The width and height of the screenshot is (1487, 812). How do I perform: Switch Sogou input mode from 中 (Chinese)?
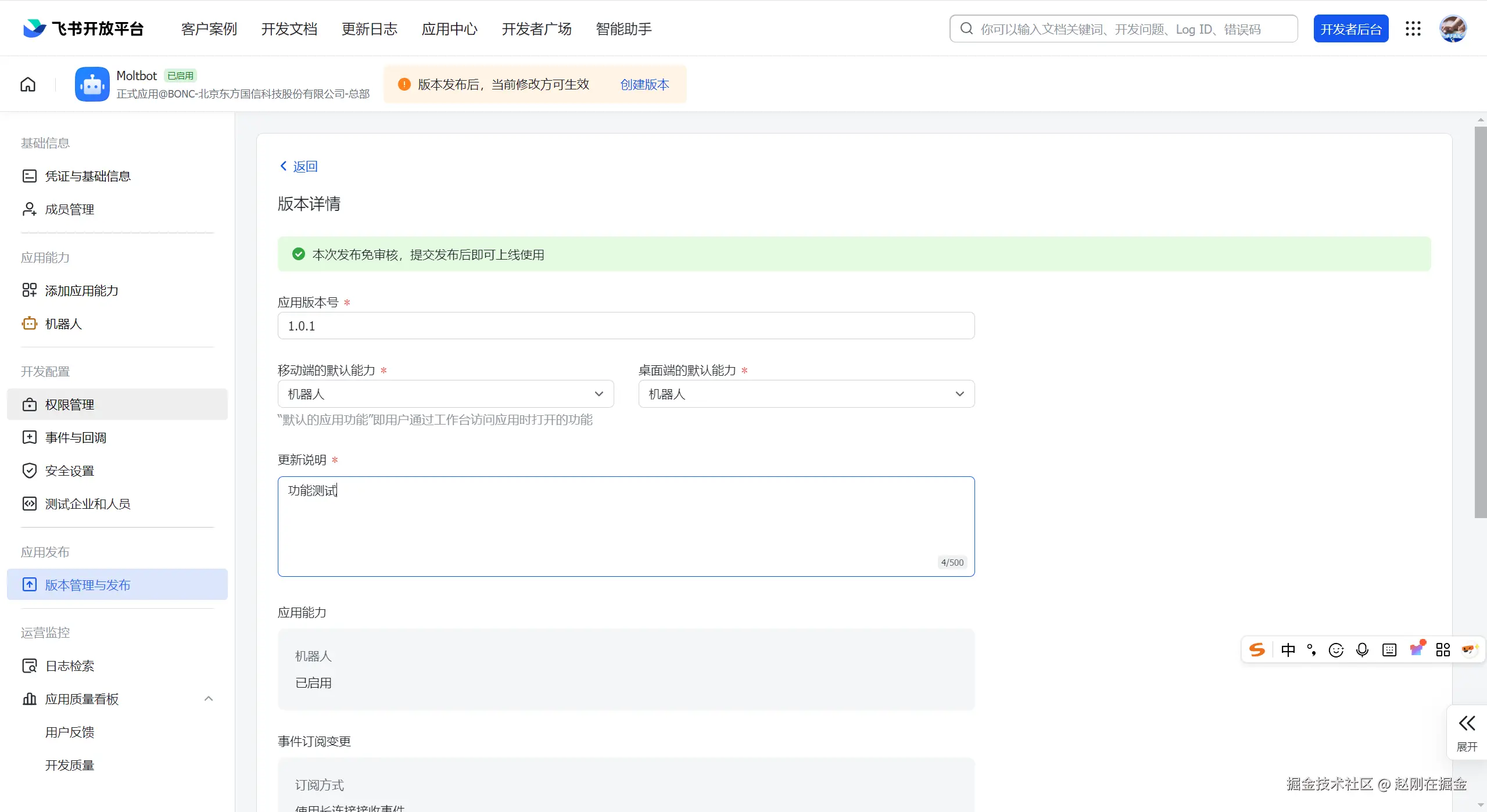pyautogui.click(x=1288, y=649)
